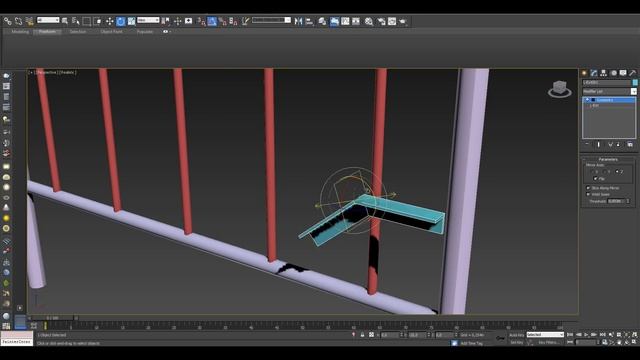The width and height of the screenshot is (640, 360).
Task: Collapse the Parameters rollout
Action: click(608, 159)
